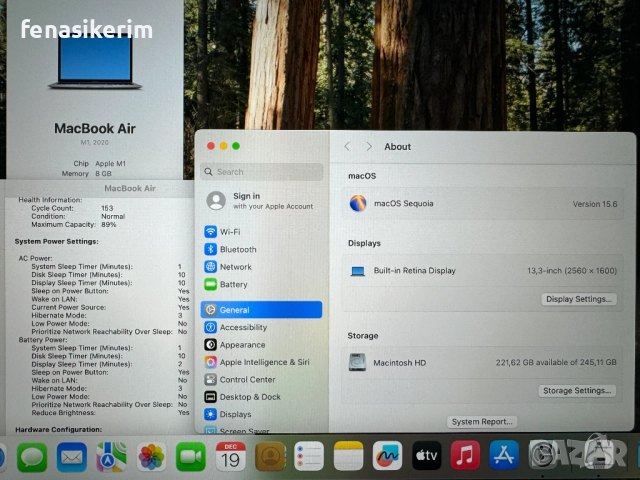The image size is (640, 480).
Task: Launch App Store from the Dock
Action: 504,455
